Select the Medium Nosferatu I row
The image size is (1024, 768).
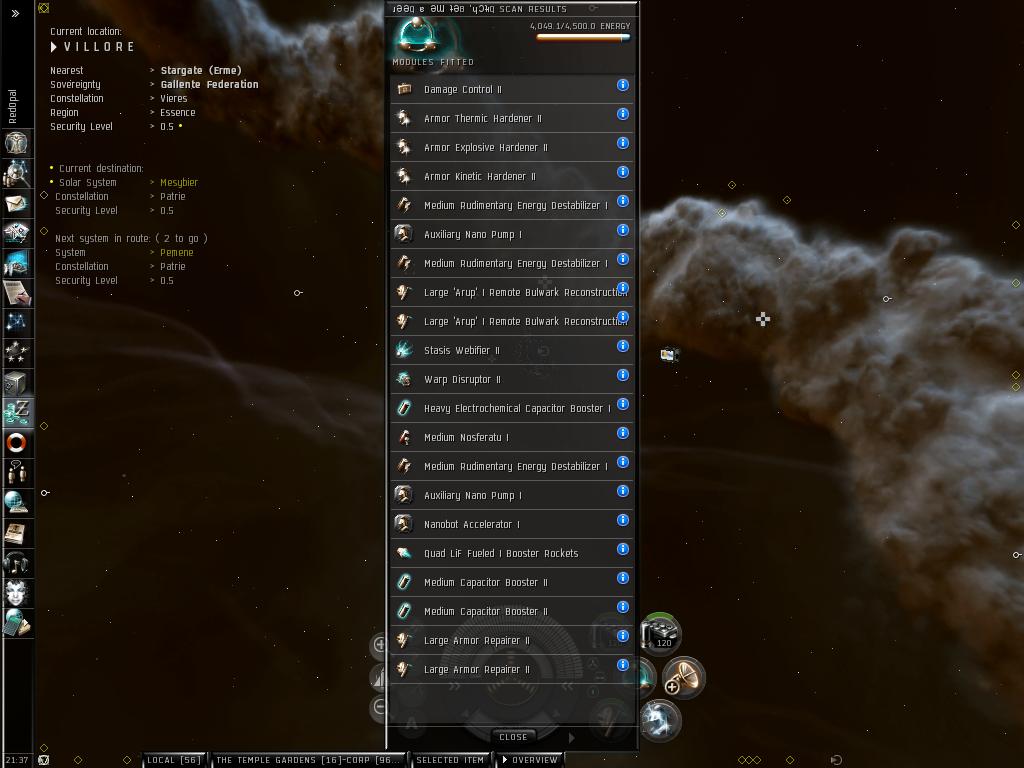pos(511,438)
